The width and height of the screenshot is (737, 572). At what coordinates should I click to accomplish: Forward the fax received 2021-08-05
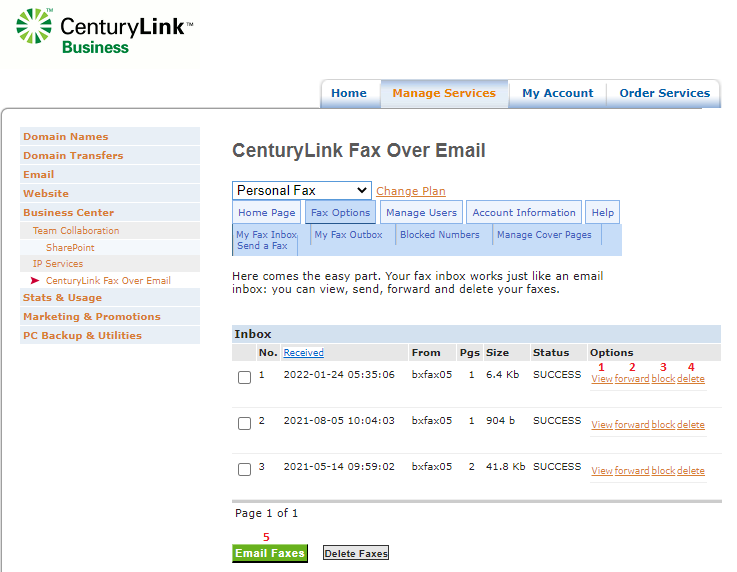click(631, 425)
